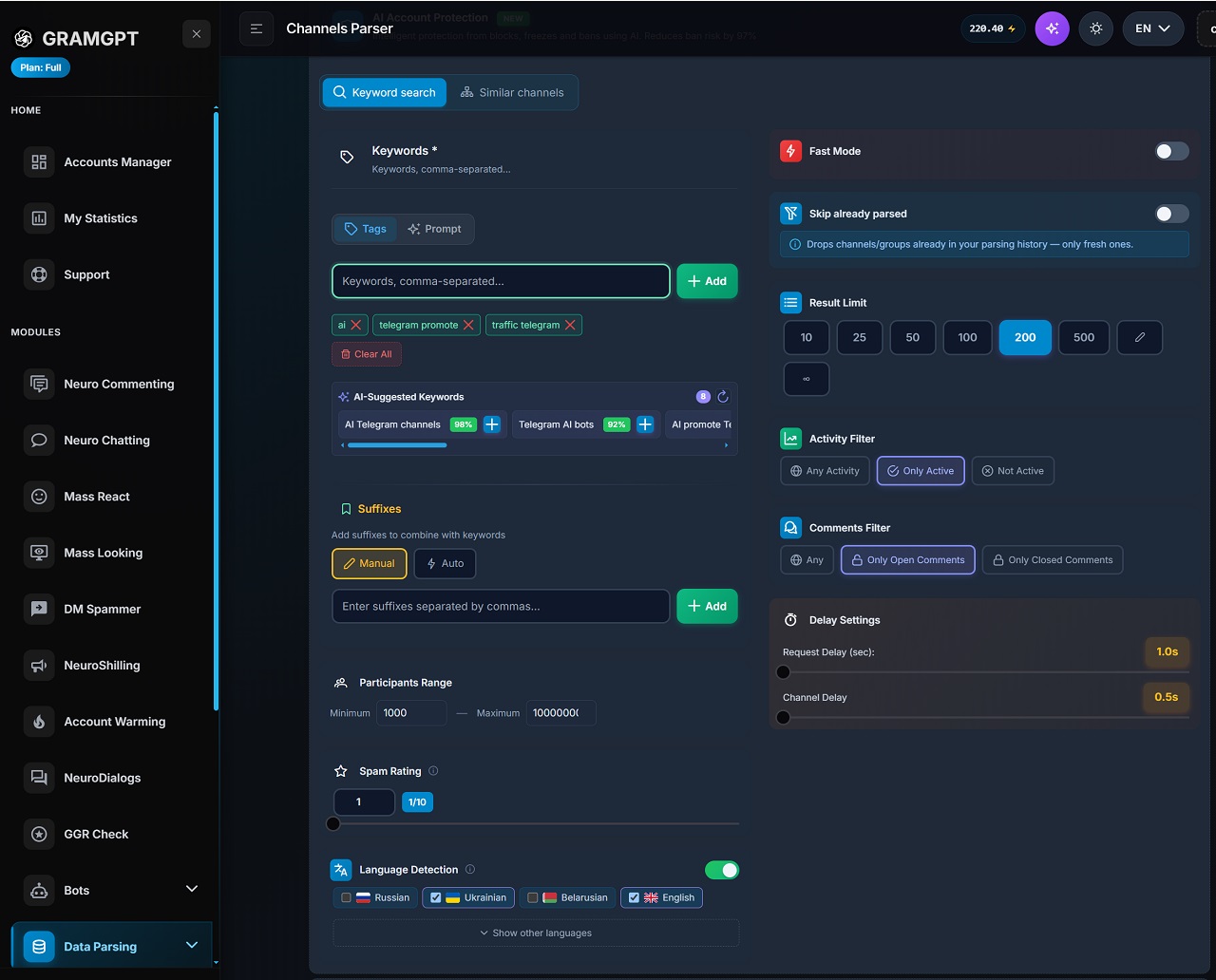The height and width of the screenshot is (980, 1216).
Task: Switch keywords input to Prompt mode
Action: 434,229
